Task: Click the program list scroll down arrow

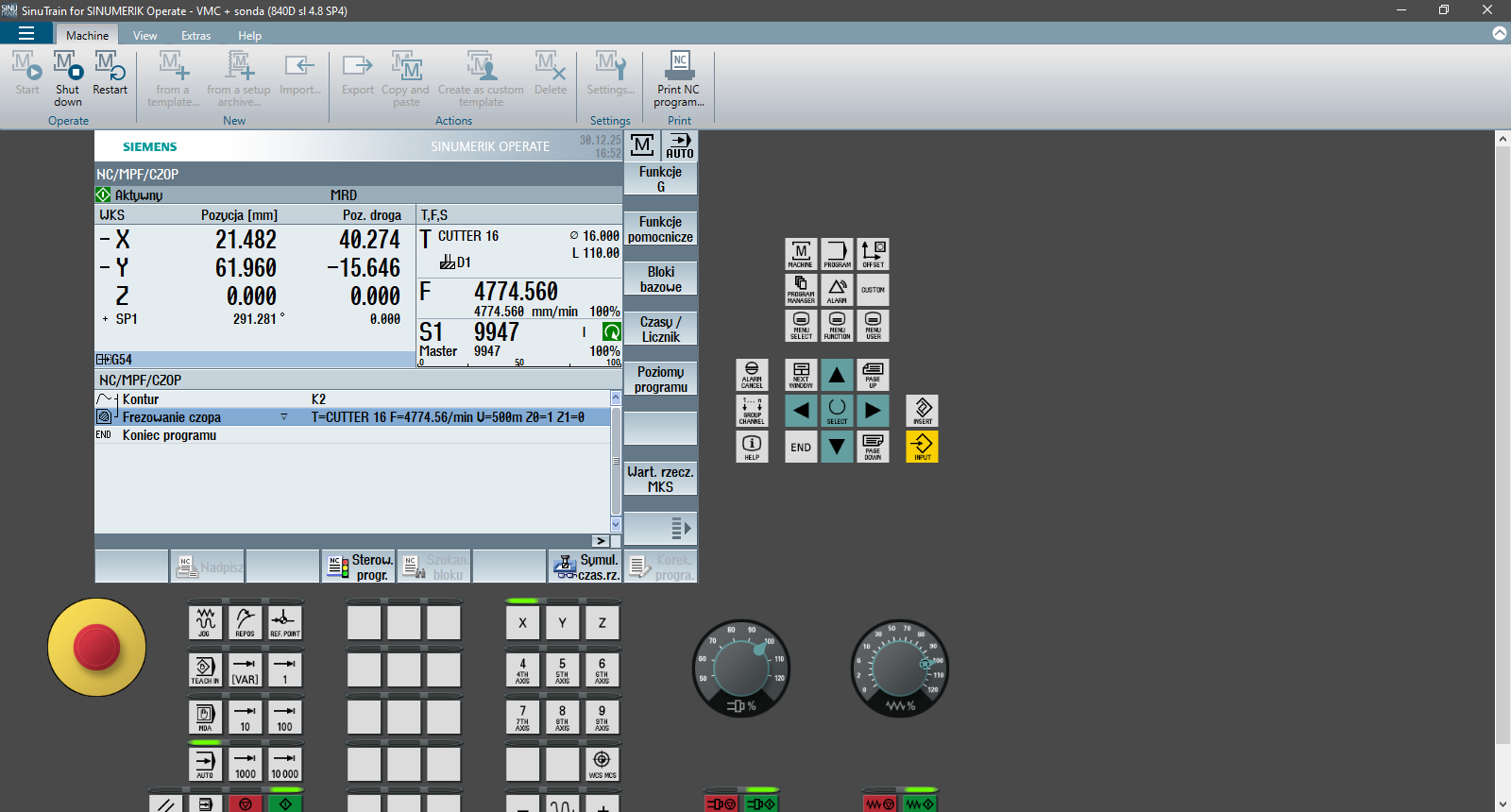Action: [616, 525]
